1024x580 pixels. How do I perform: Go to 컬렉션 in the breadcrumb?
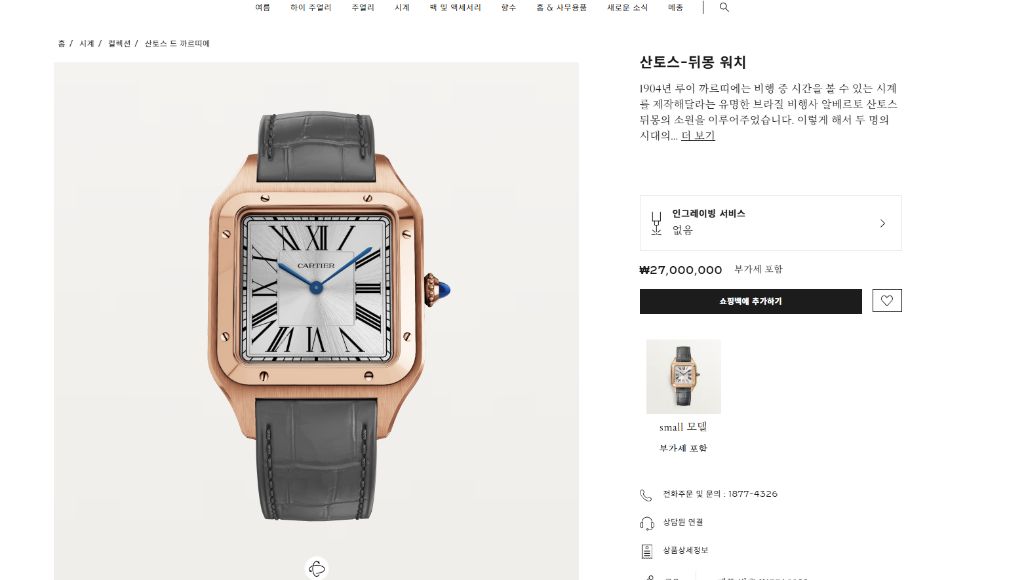[119, 43]
